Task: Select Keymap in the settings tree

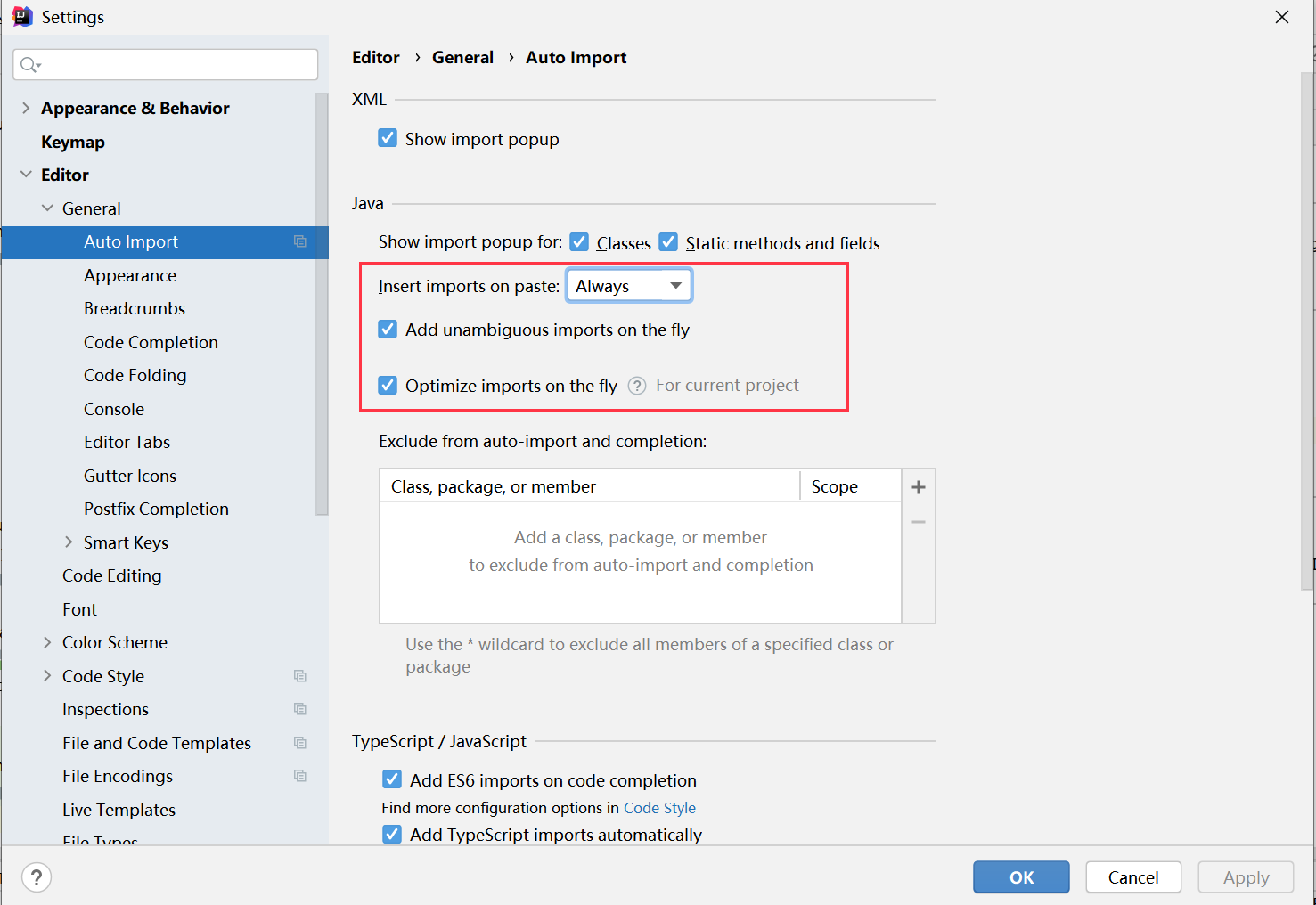Action: click(x=73, y=142)
